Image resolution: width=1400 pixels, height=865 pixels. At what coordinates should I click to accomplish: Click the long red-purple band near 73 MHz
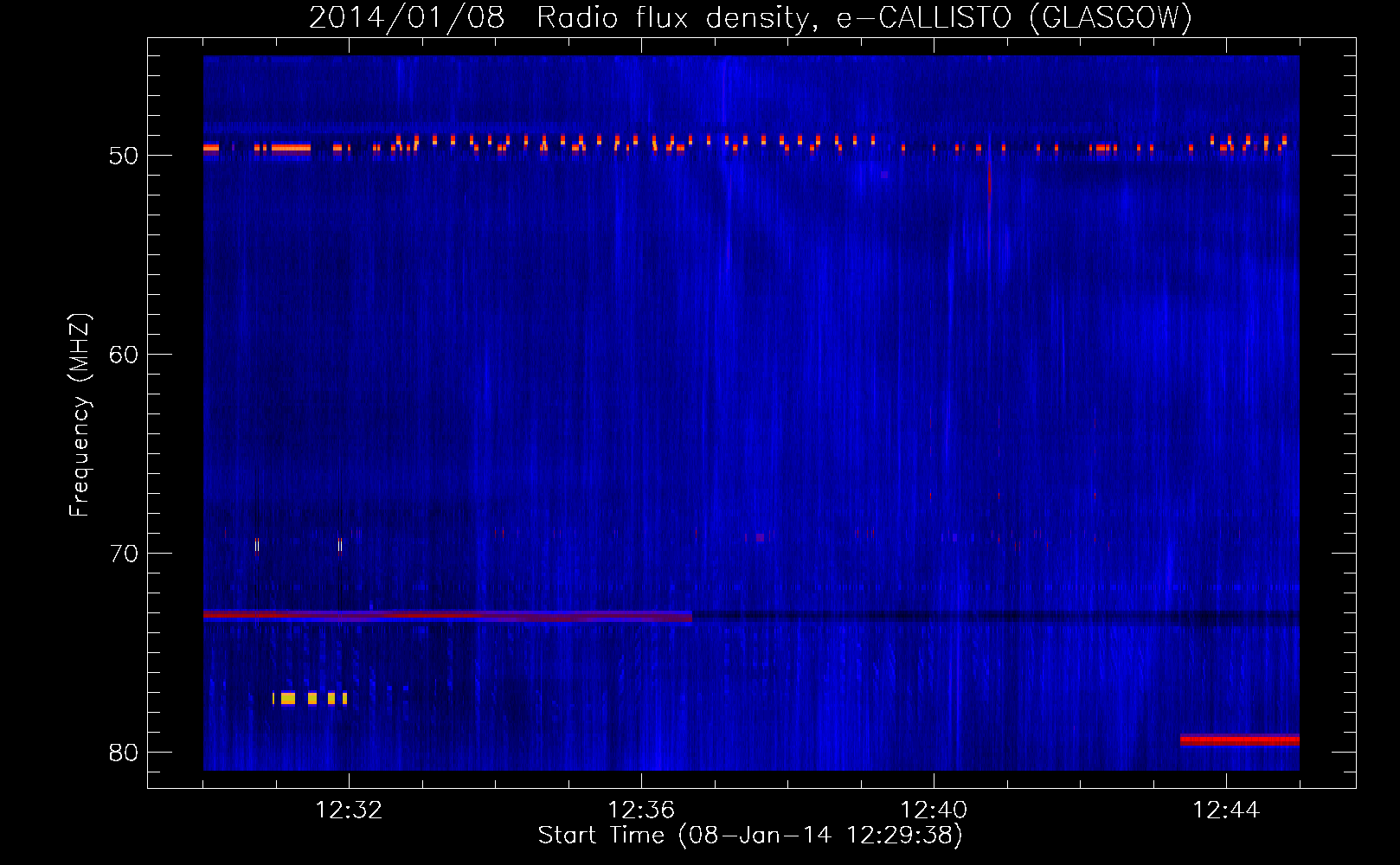(447, 617)
